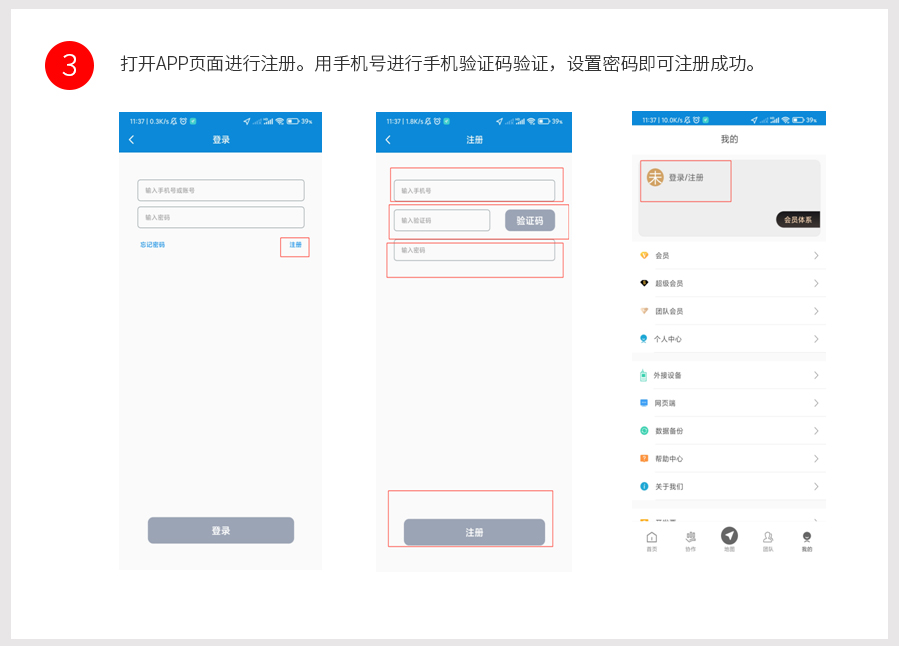Open the 数据备份 row chevron
Image resolution: width=899 pixels, height=646 pixels.
coord(816,431)
